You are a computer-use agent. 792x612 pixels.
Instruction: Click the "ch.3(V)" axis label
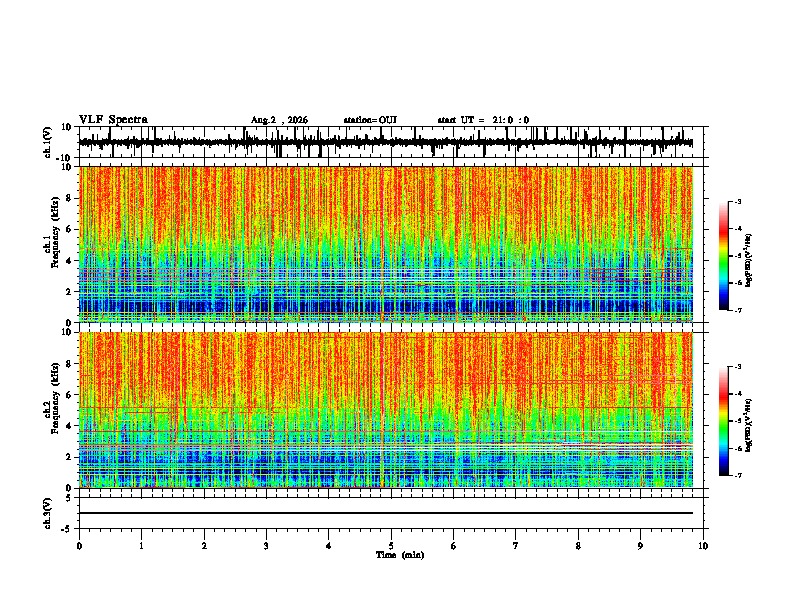48,513
